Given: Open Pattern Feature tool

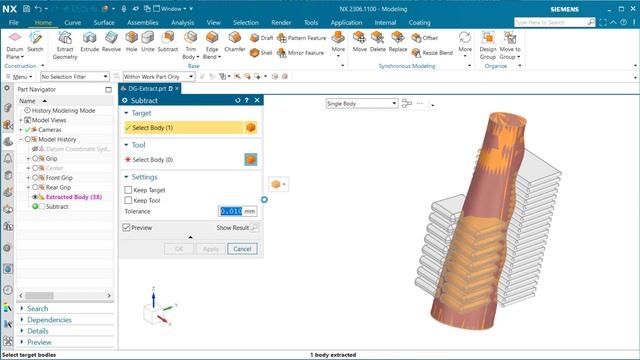Looking at the screenshot, I should pyautogui.click(x=302, y=38).
